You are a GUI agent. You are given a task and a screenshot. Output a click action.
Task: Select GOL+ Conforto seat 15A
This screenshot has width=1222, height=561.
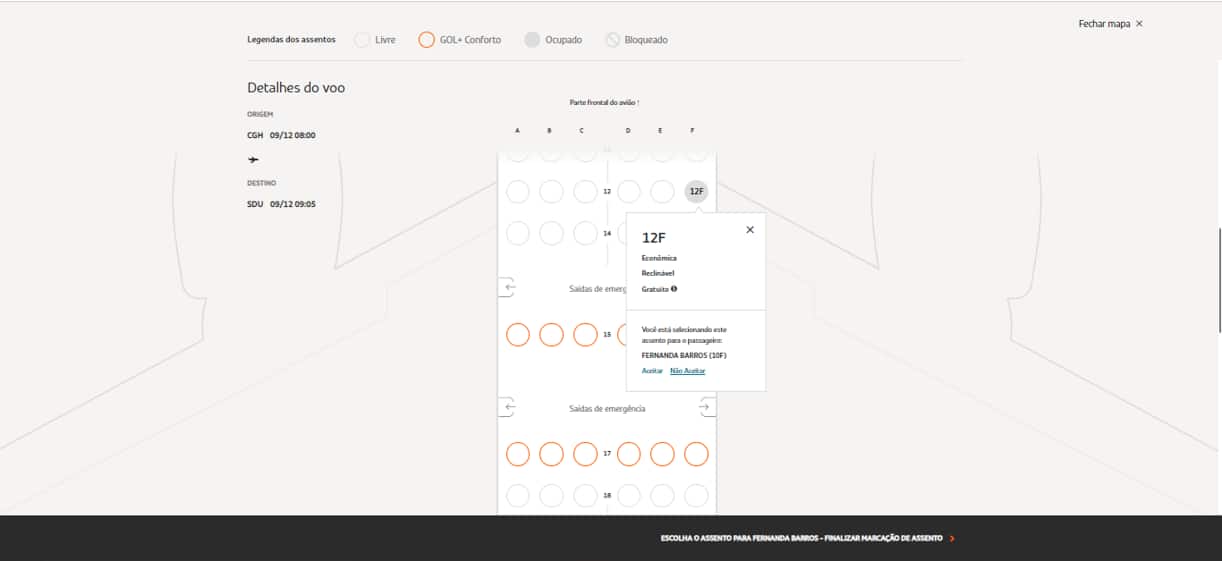(x=518, y=335)
